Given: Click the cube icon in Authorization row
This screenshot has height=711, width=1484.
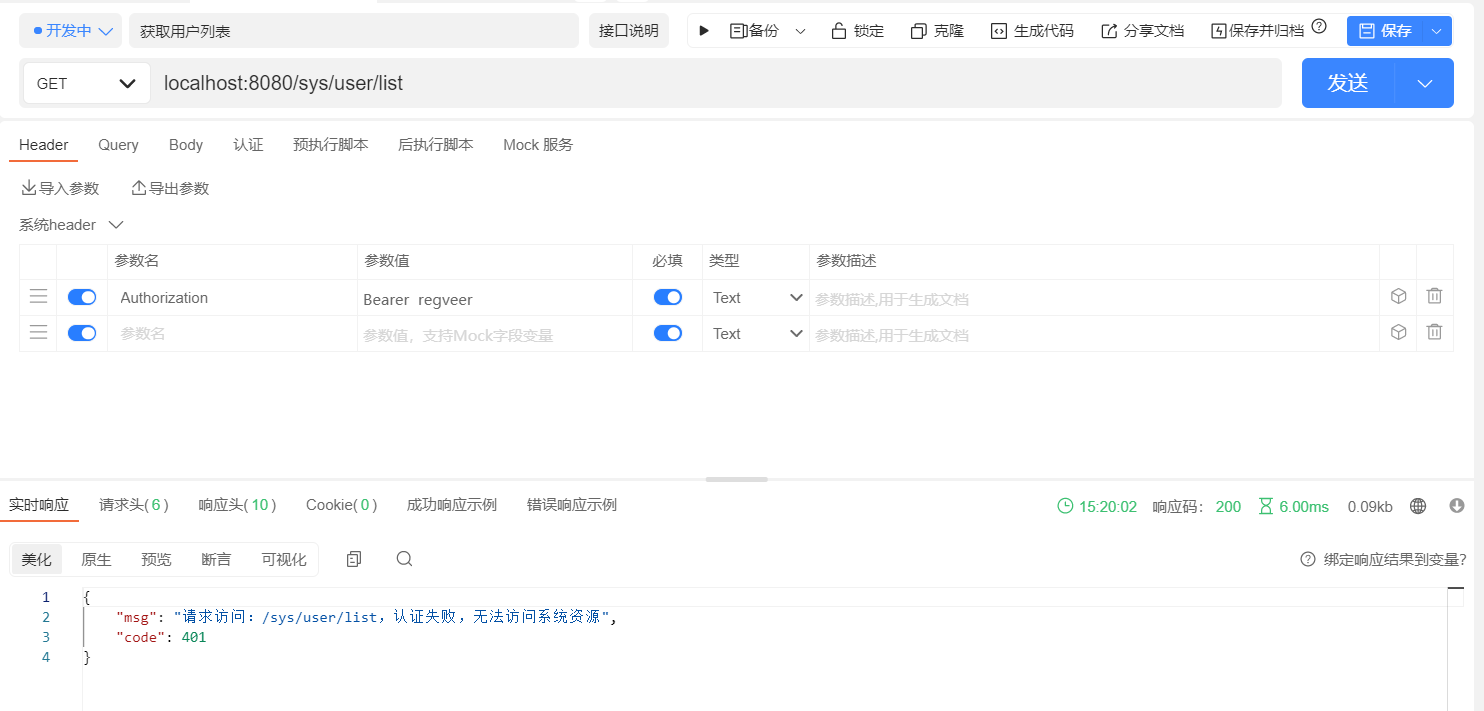Looking at the screenshot, I should (1398, 297).
